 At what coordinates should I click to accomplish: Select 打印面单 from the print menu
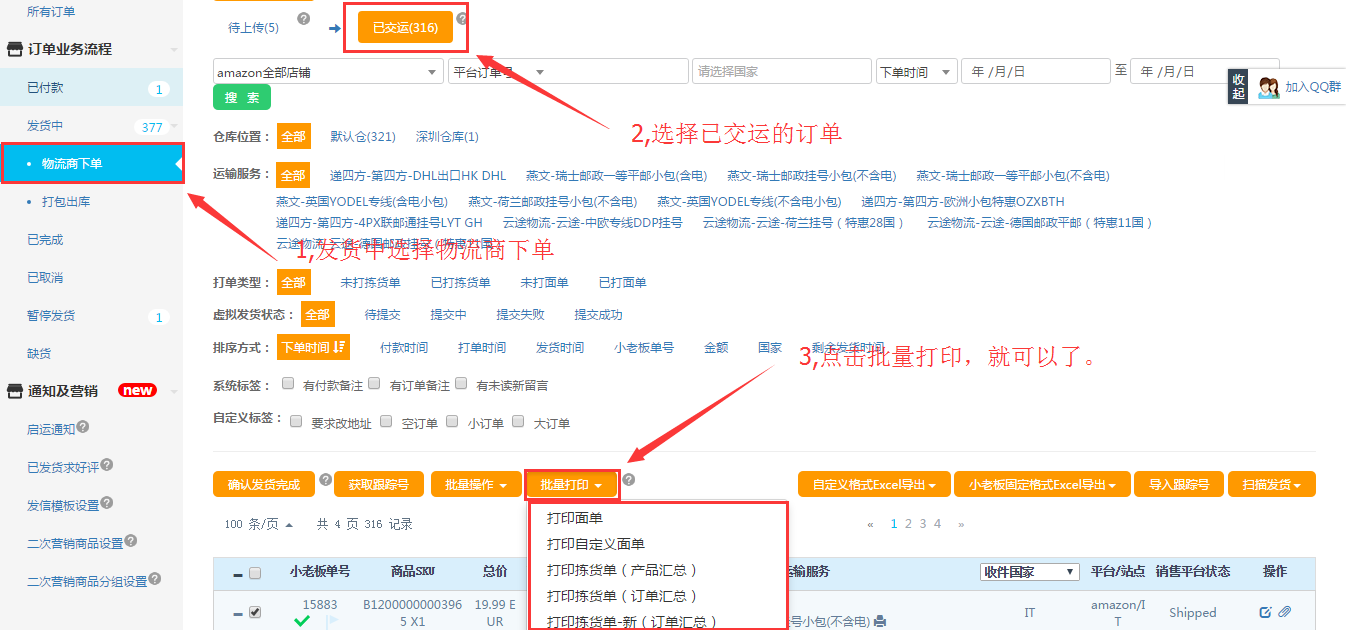click(575, 518)
